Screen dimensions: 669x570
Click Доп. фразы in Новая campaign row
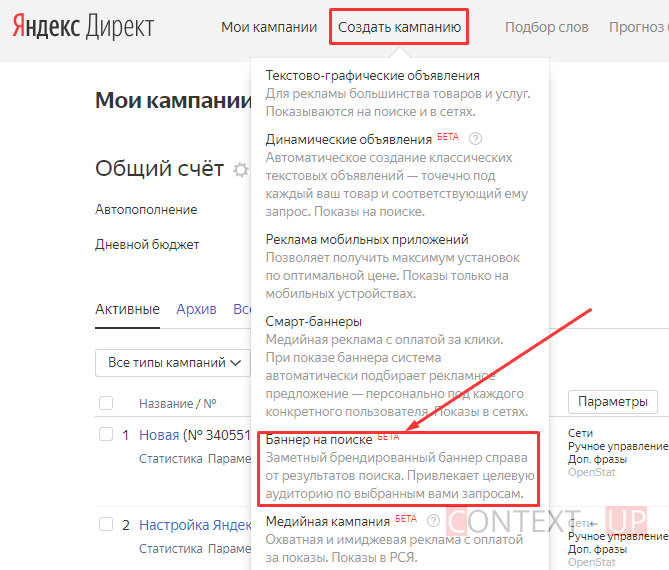[597, 459]
